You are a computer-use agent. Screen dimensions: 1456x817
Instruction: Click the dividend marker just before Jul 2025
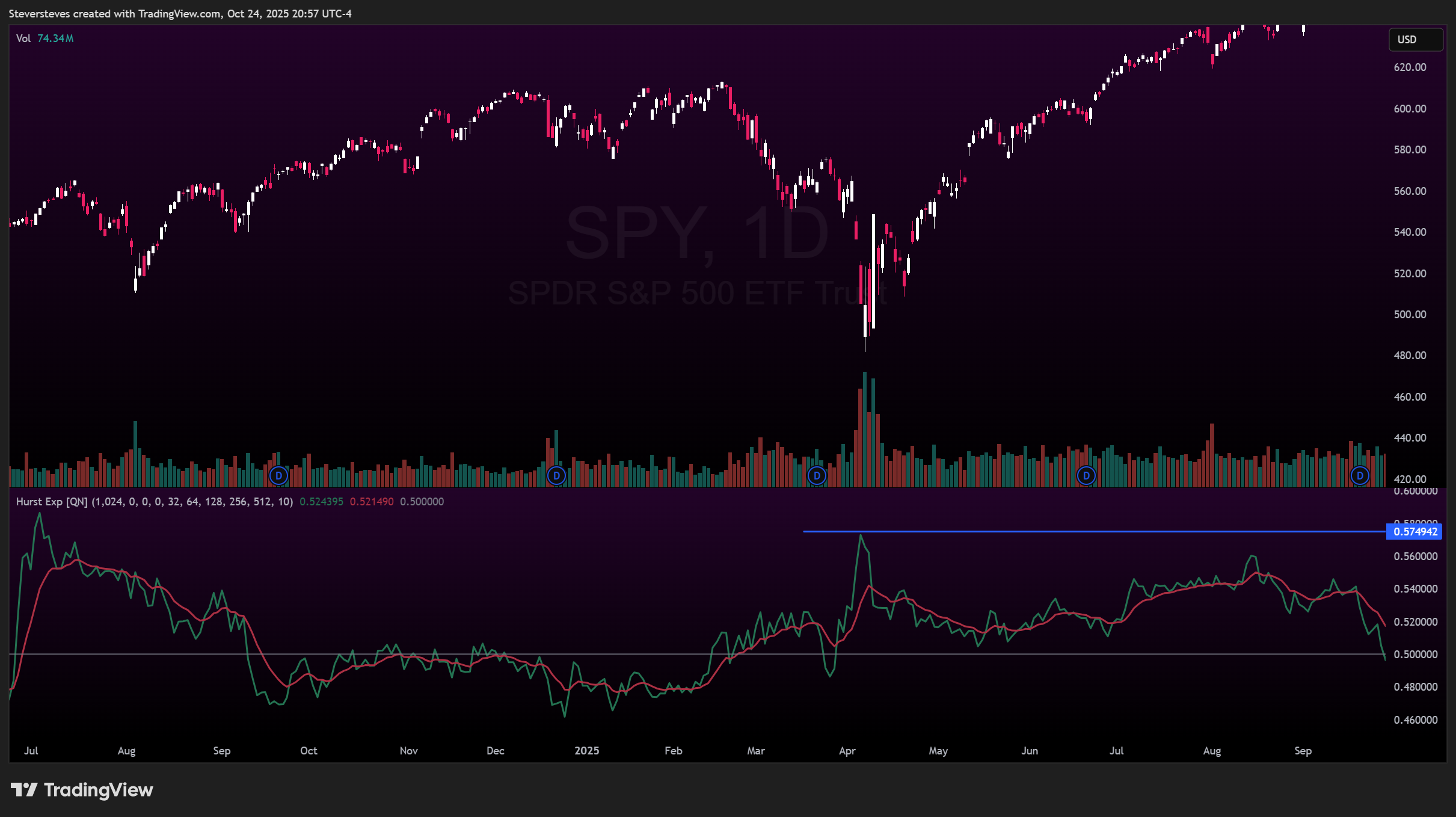pyautogui.click(x=1086, y=476)
